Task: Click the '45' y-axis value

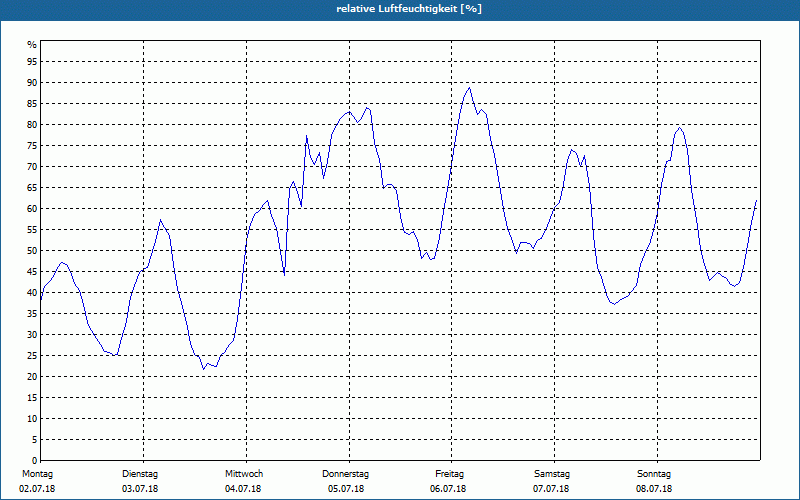Action: 32,271
